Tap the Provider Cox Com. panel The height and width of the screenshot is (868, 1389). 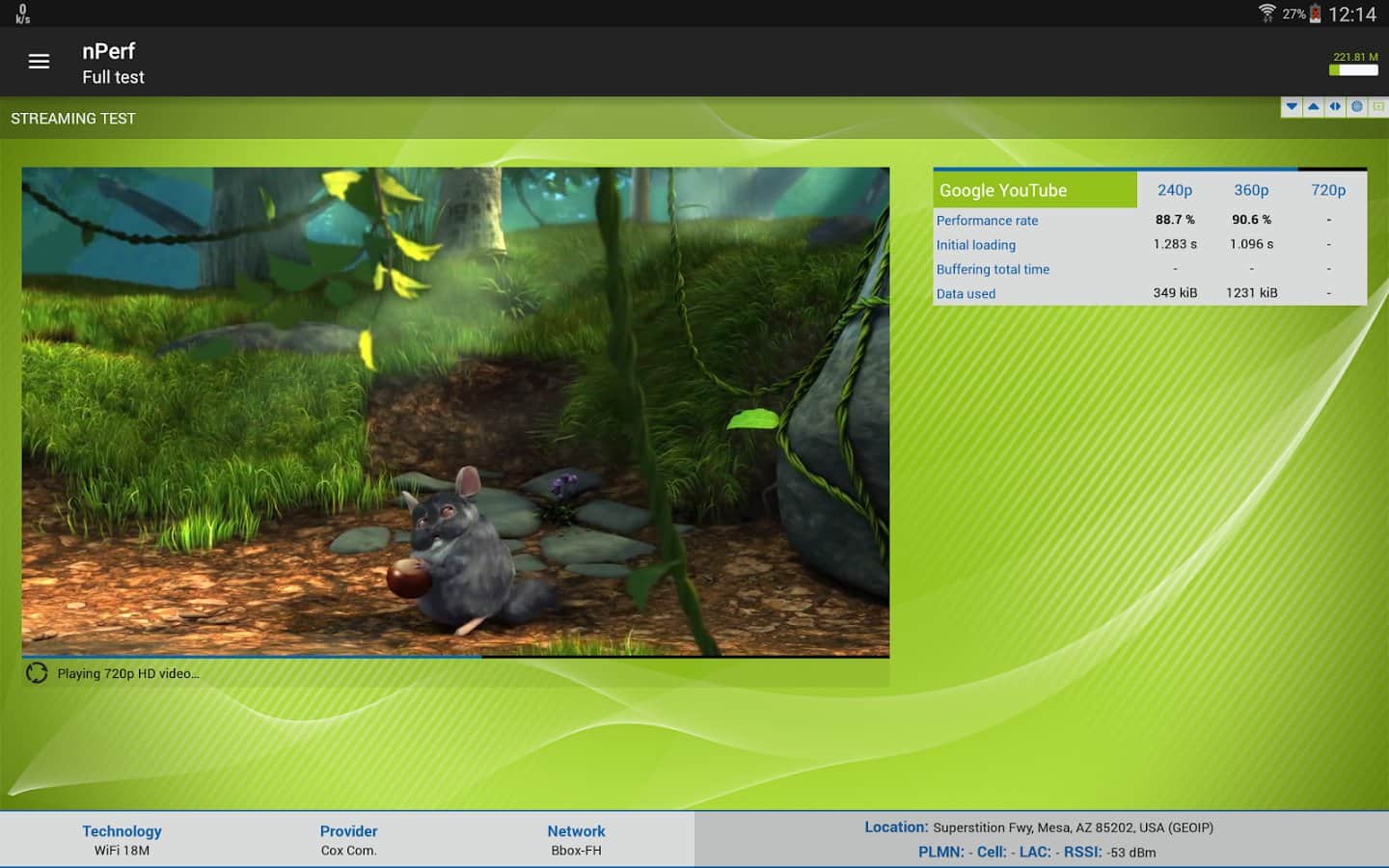point(348,839)
